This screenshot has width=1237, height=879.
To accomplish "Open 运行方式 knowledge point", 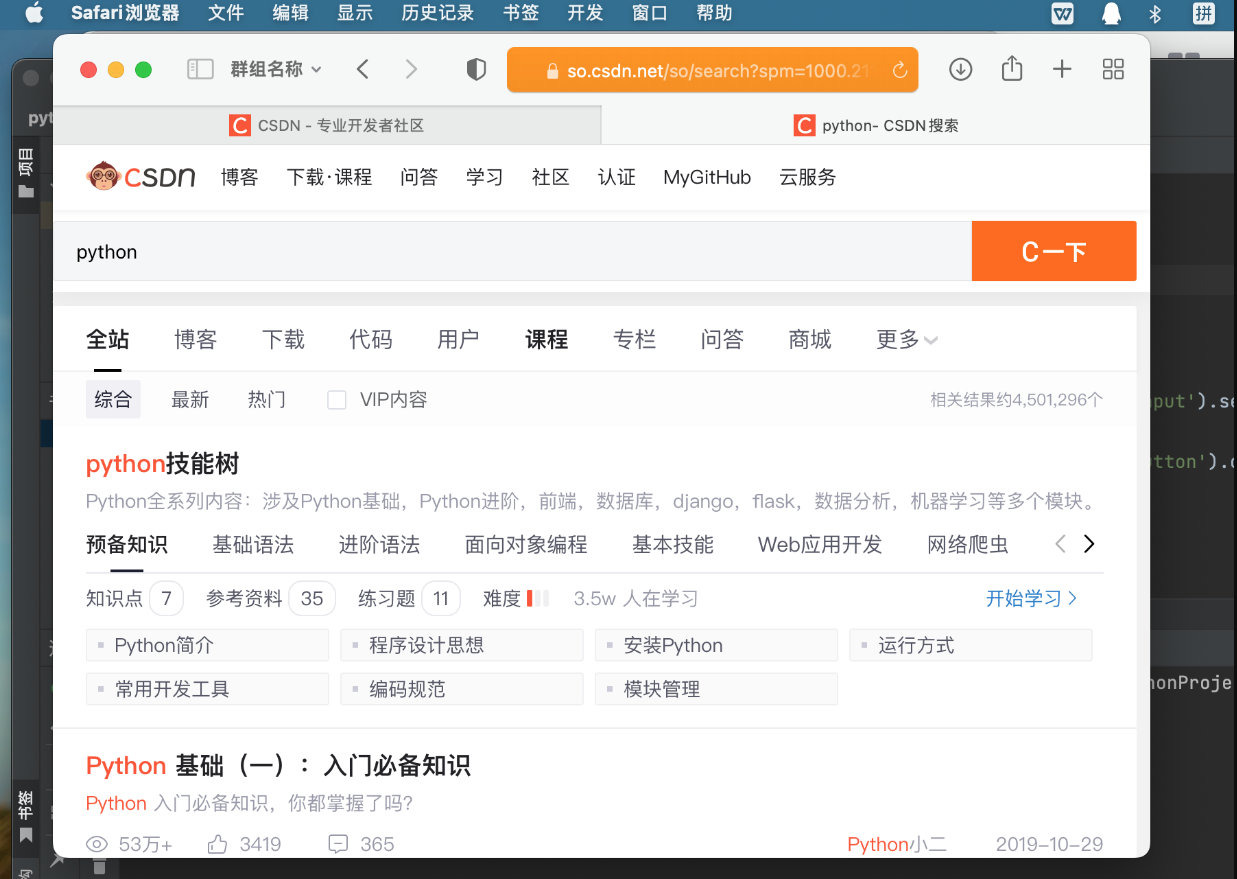I will coord(971,645).
